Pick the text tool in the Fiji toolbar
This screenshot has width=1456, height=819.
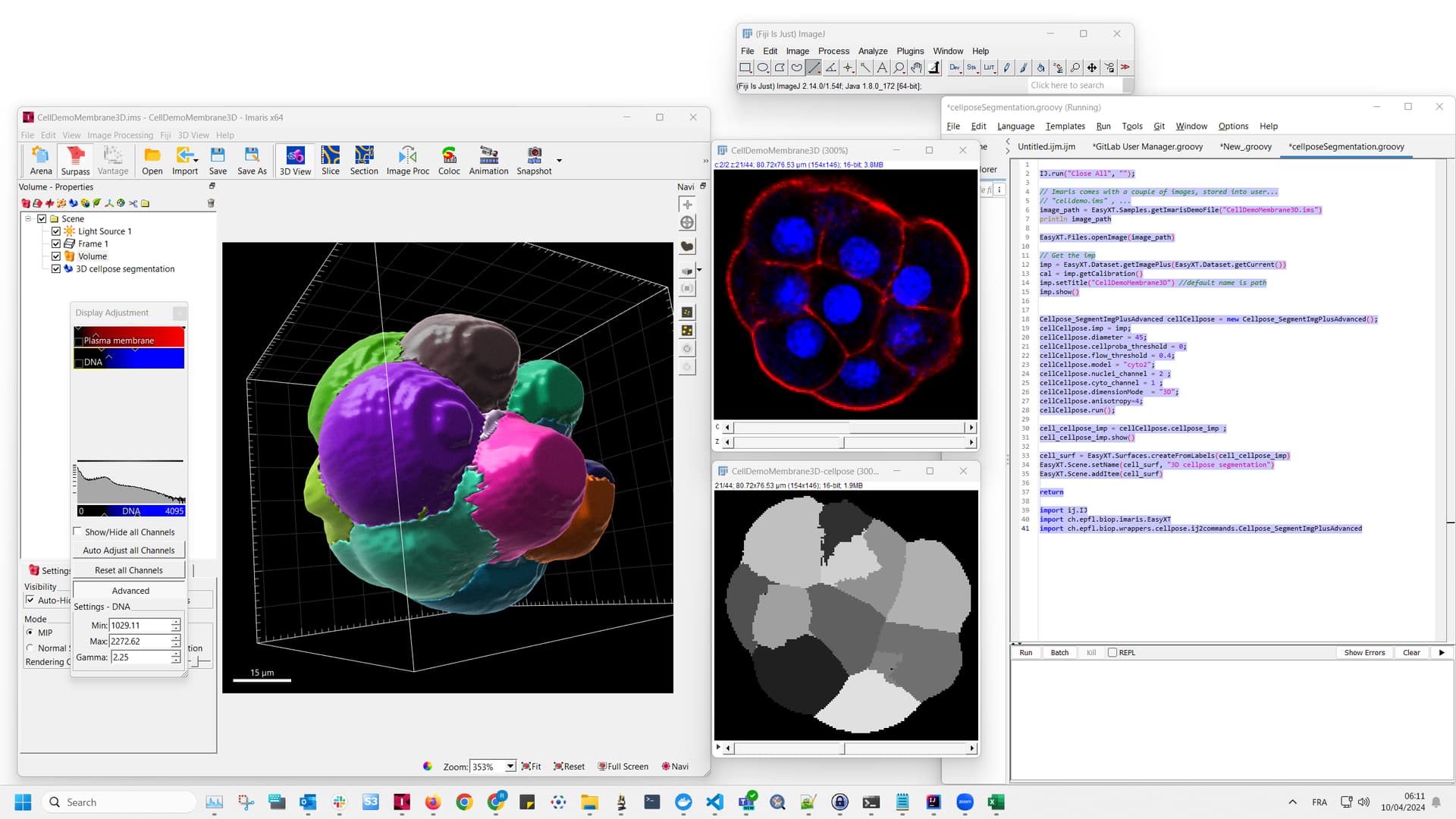[881, 67]
